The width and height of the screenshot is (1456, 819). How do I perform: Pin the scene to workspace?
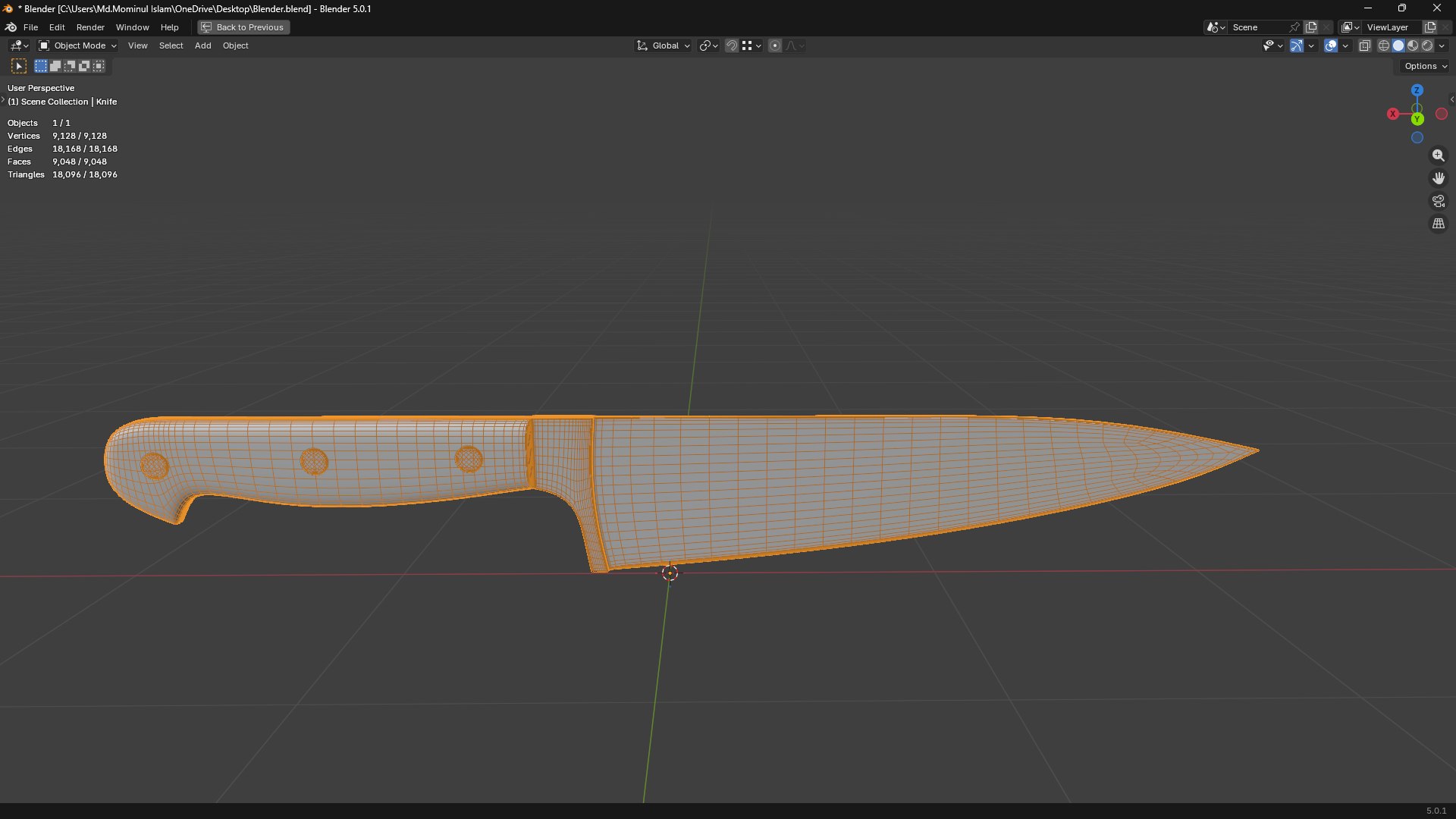coord(1294,27)
